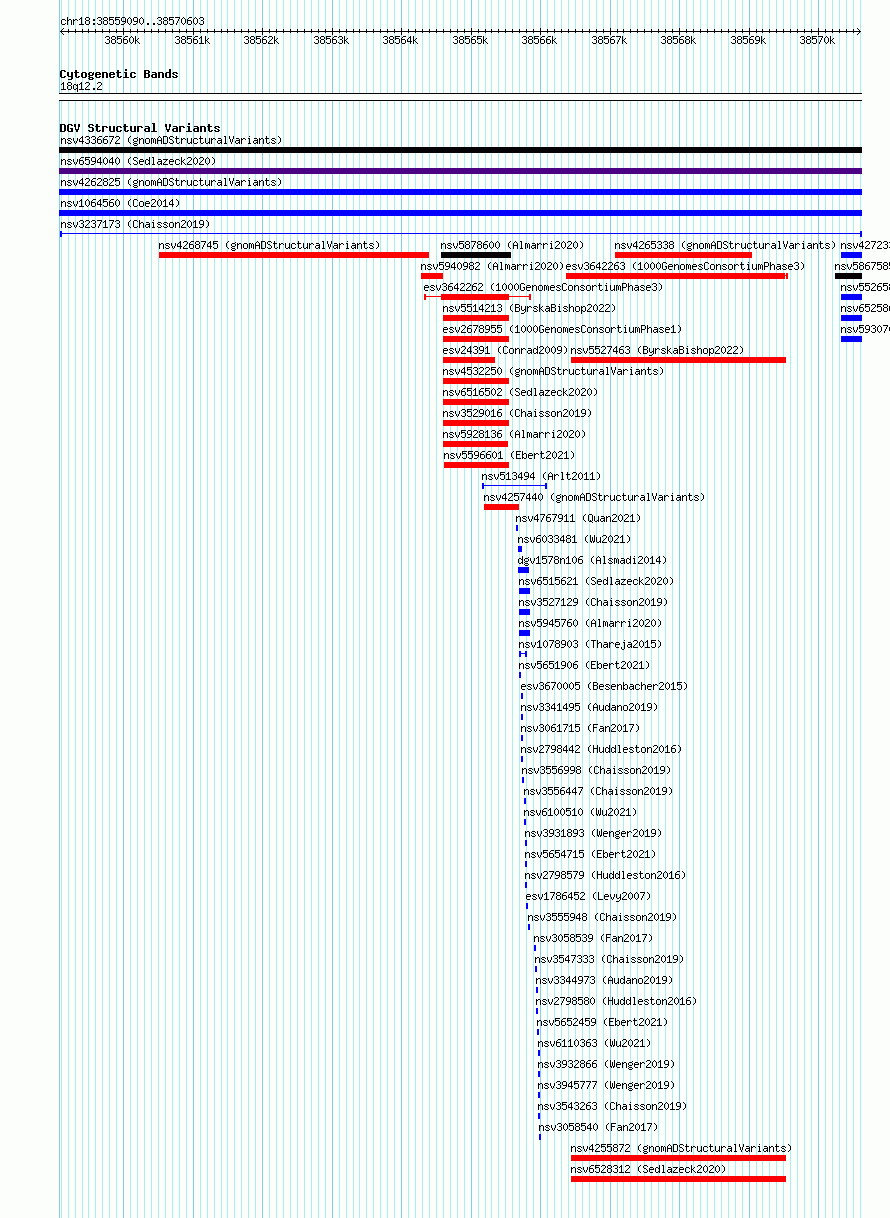Open nsv2798442 (Huddleston2016) label

tap(601, 749)
